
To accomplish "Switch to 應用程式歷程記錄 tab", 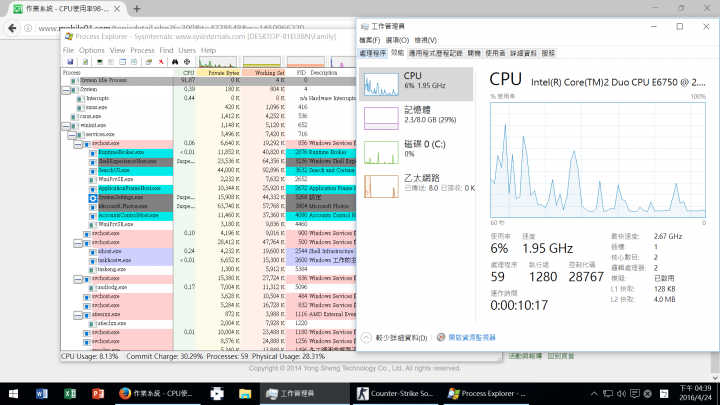I will coord(436,53).
